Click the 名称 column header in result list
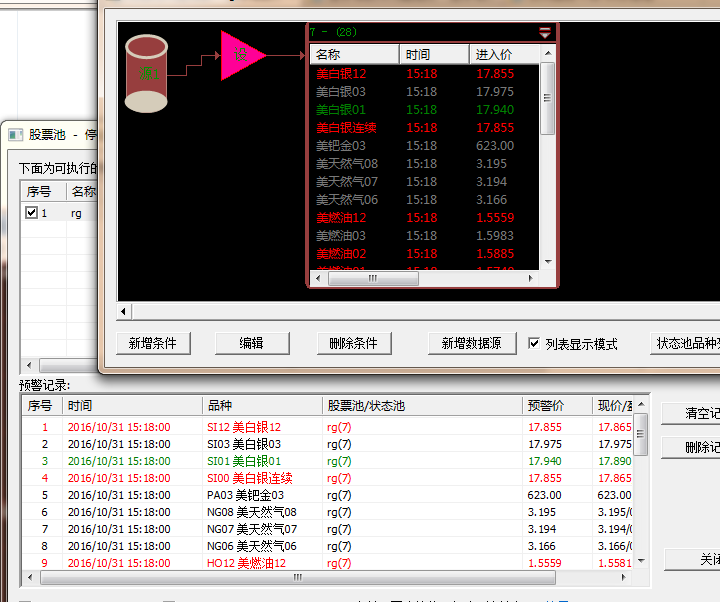720x602 pixels. 353,54
